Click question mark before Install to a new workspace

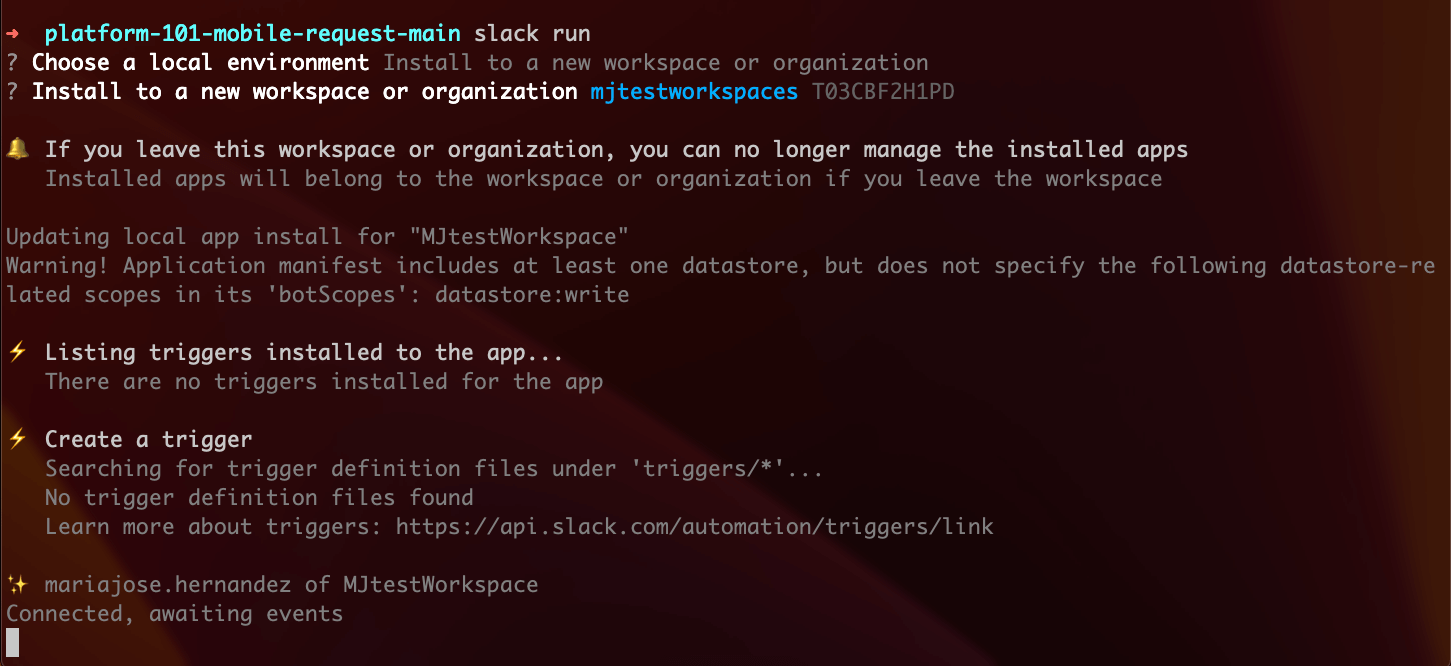coord(12,92)
